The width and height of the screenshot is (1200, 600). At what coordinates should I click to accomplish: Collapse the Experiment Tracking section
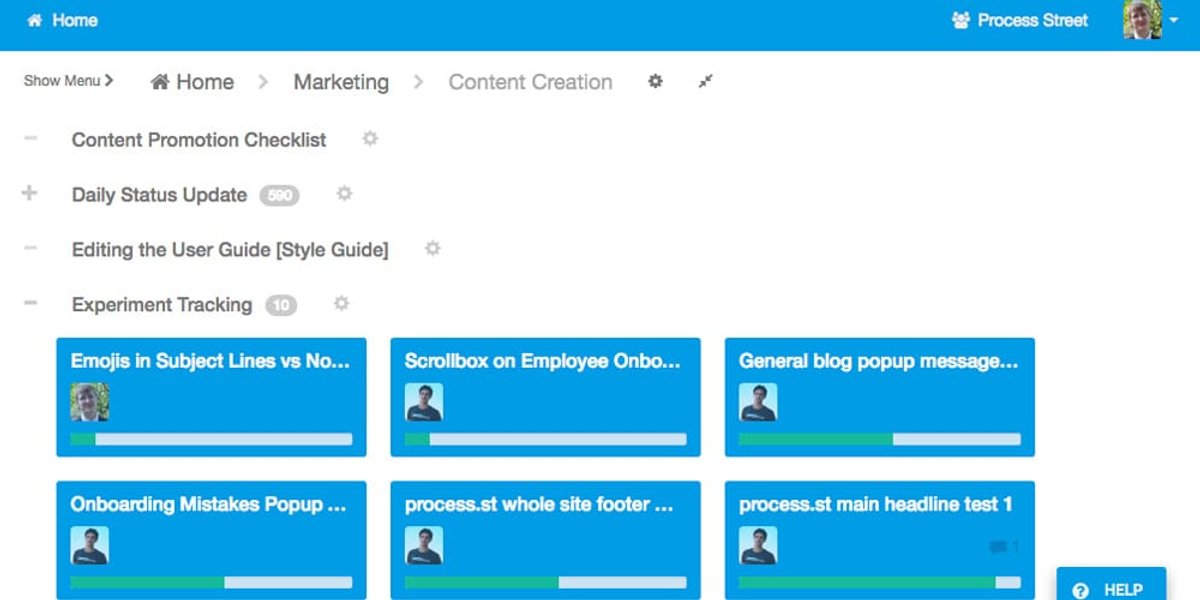tap(30, 303)
